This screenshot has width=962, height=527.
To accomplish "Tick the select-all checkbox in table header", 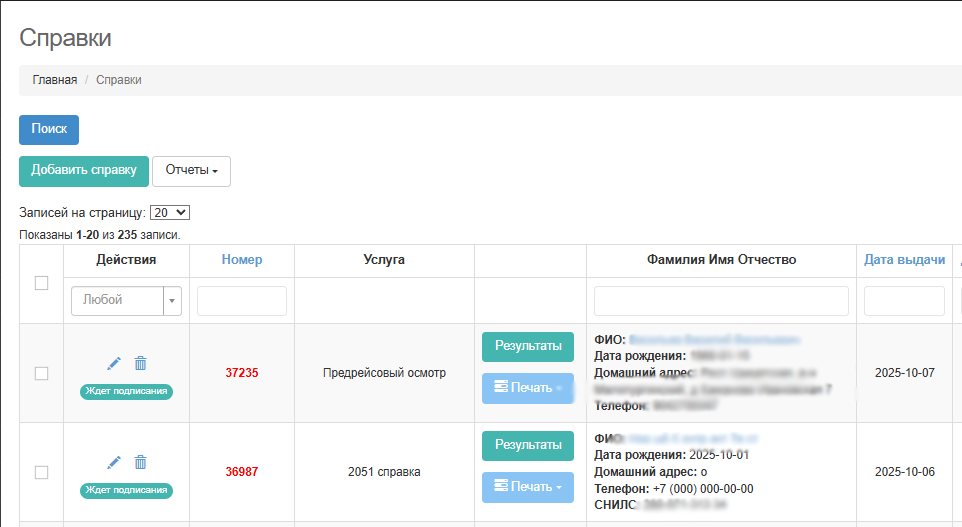I will click(x=41, y=283).
